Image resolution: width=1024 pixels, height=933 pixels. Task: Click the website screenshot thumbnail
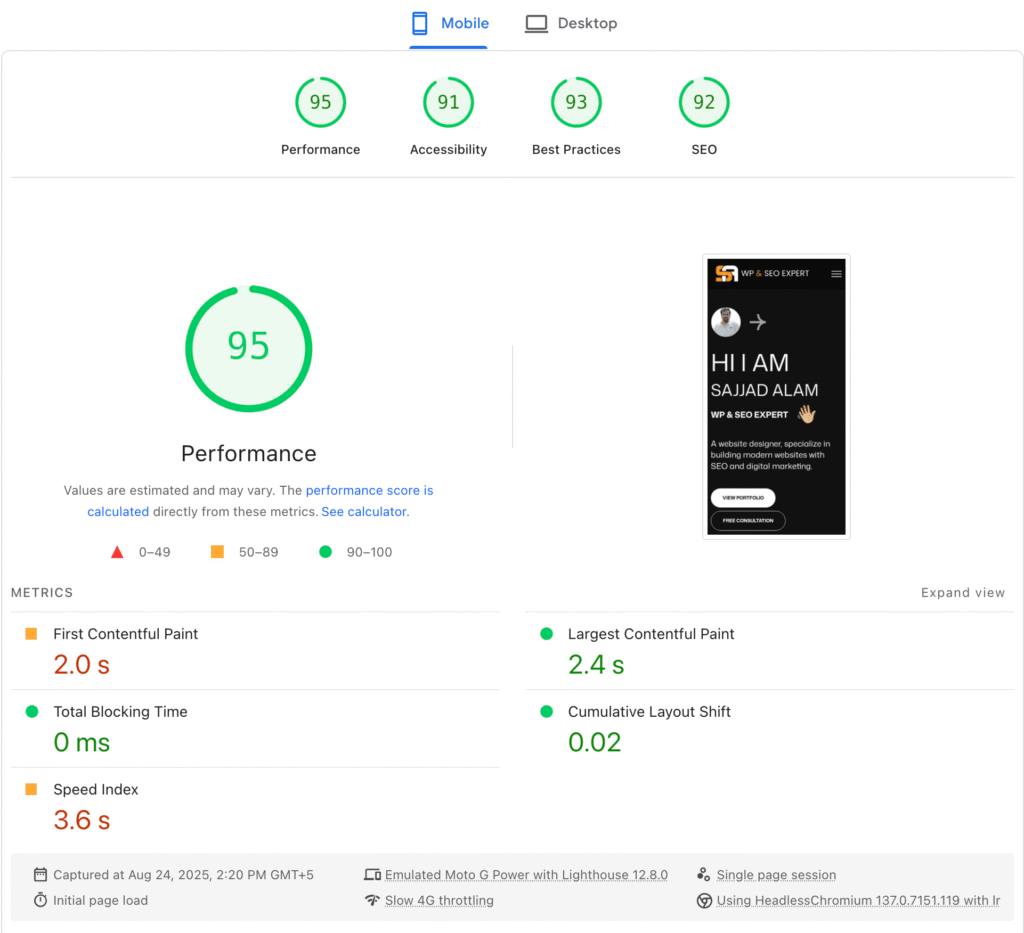(x=776, y=395)
